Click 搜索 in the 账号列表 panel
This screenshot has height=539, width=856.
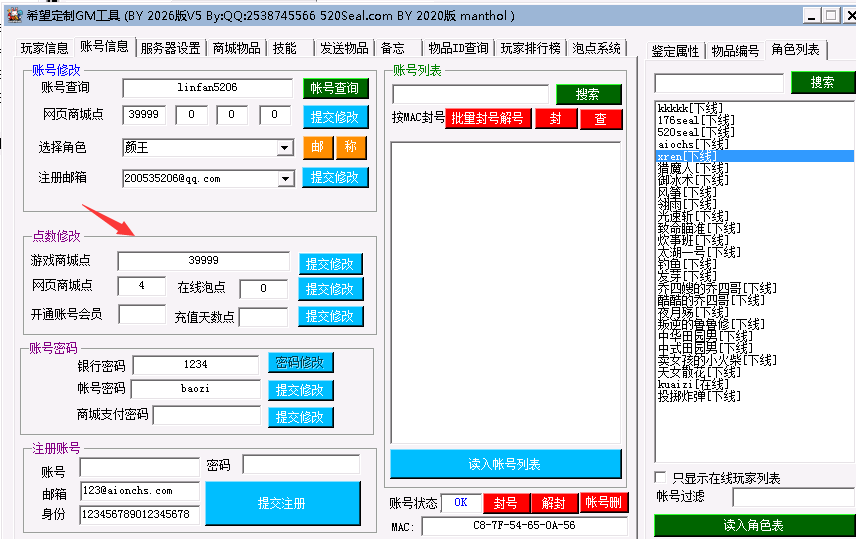click(588, 94)
